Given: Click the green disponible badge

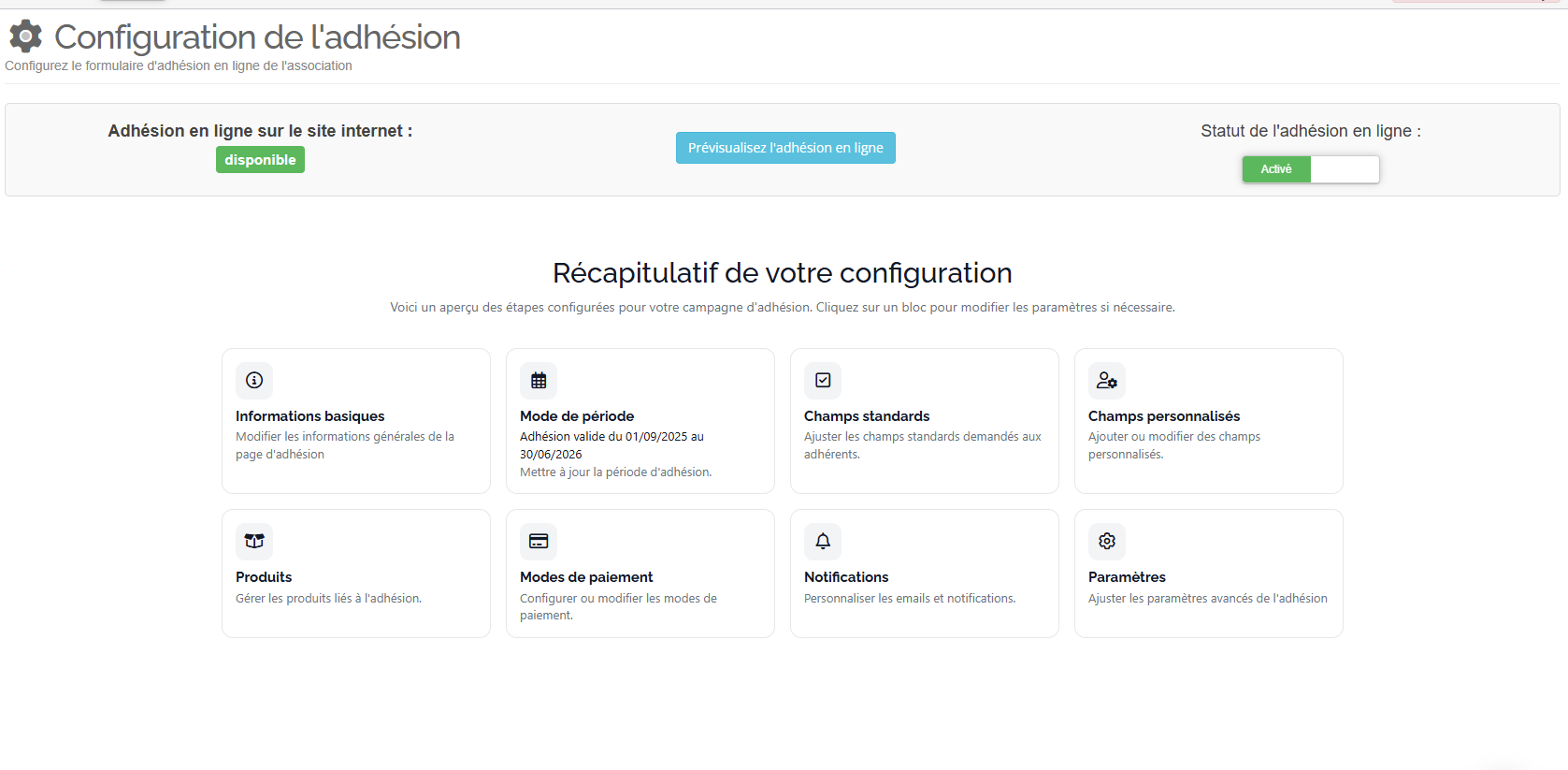Looking at the screenshot, I should coord(260,160).
